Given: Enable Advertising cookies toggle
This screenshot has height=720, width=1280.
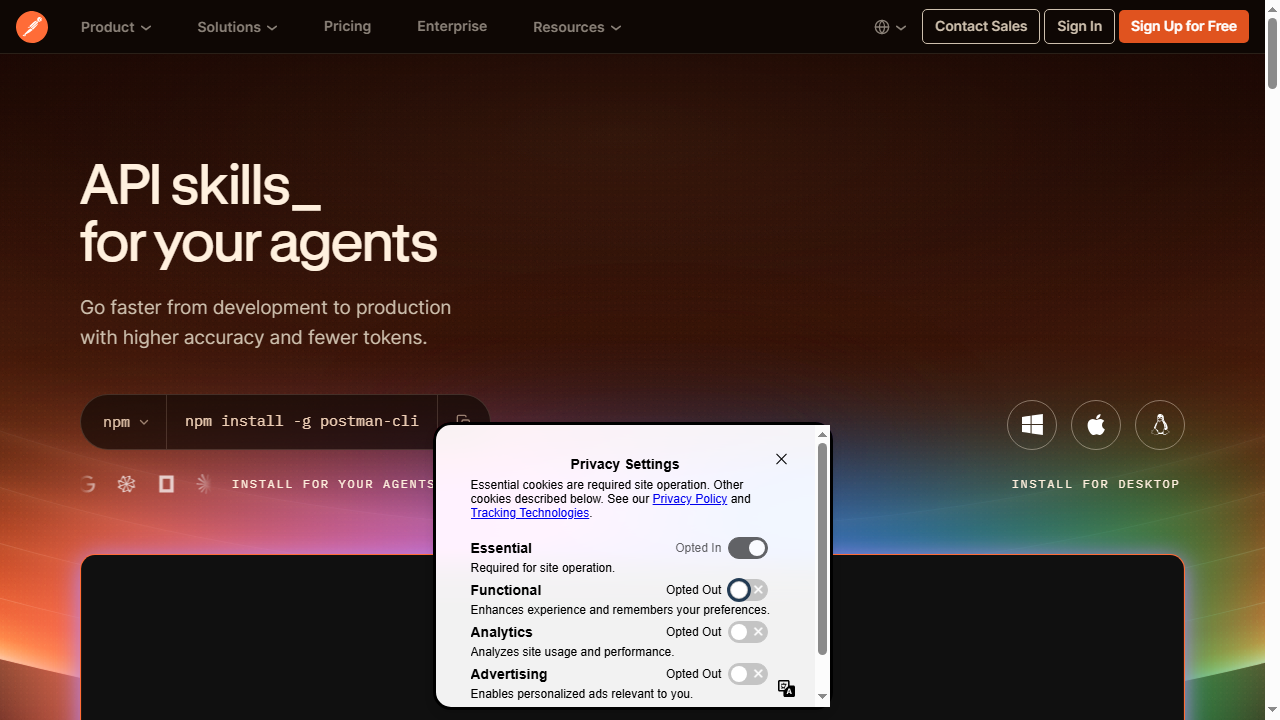Looking at the screenshot, I should coord(748,674).
